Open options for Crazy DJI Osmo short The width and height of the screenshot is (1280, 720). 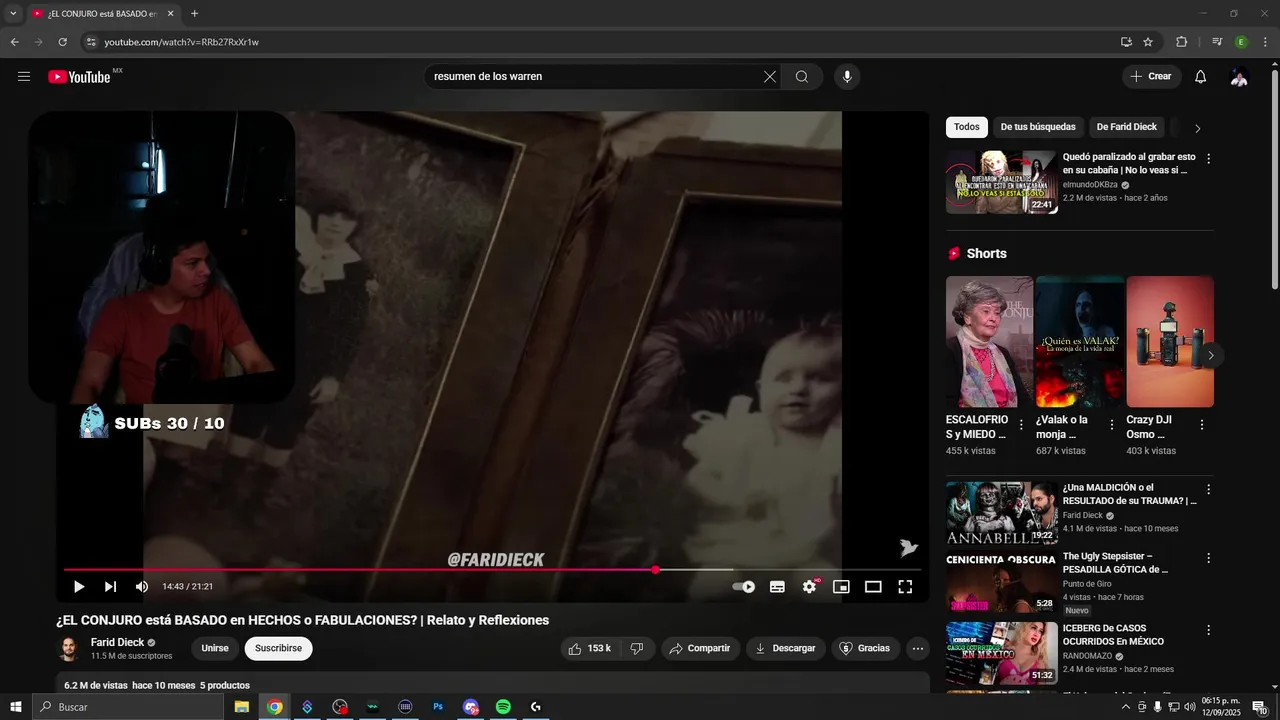[1202, 425]
